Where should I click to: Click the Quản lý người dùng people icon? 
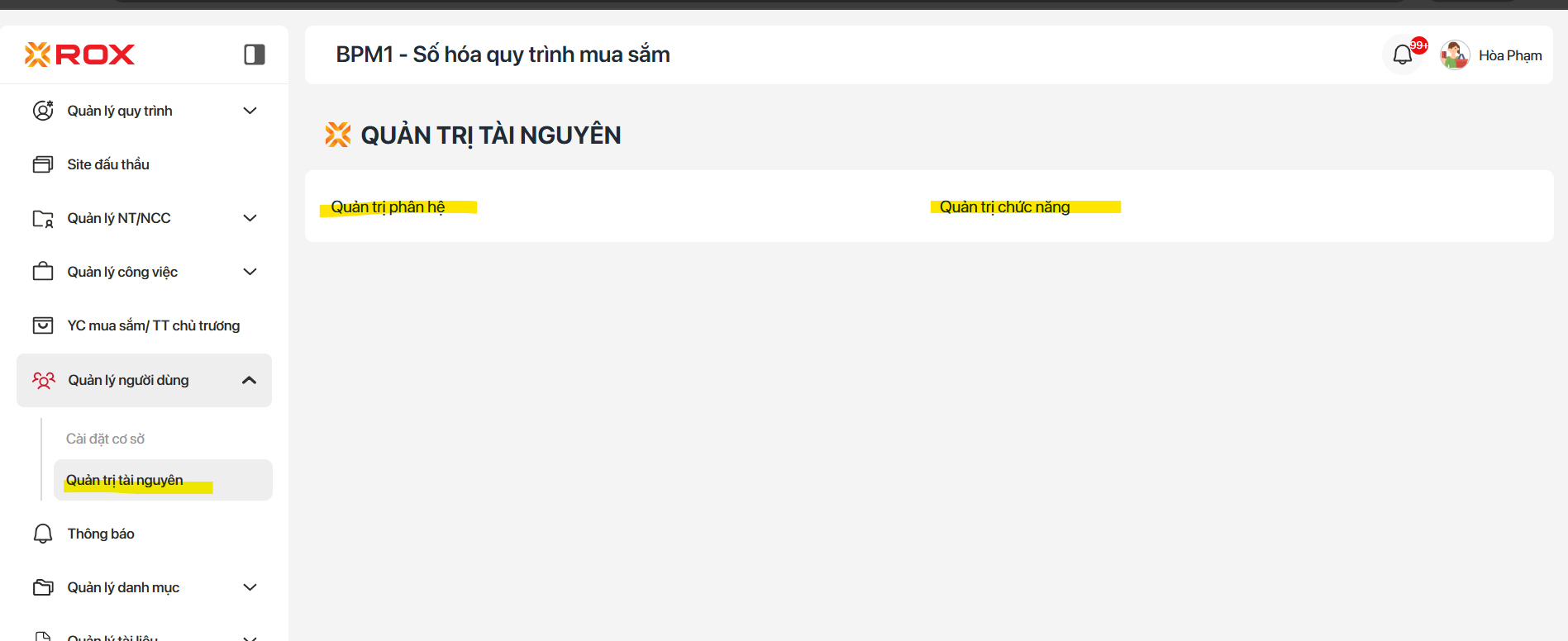44,380
